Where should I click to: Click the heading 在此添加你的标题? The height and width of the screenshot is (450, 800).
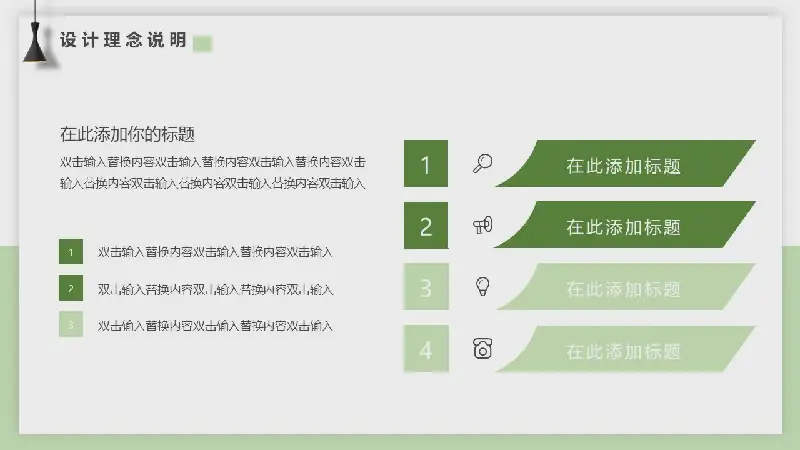pyautogui.click(x=127, y=134)
